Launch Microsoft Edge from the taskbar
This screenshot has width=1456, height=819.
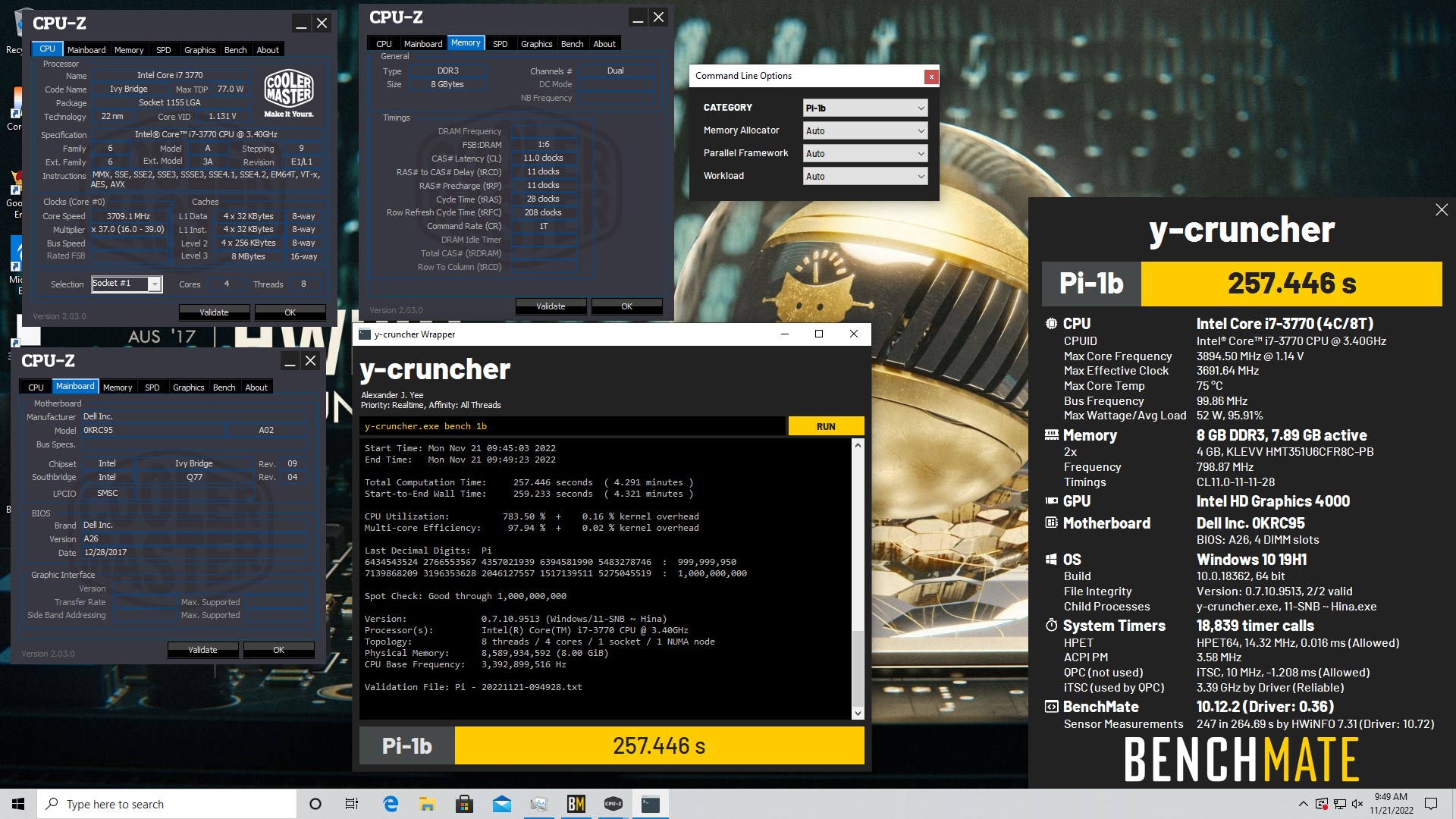391,804
